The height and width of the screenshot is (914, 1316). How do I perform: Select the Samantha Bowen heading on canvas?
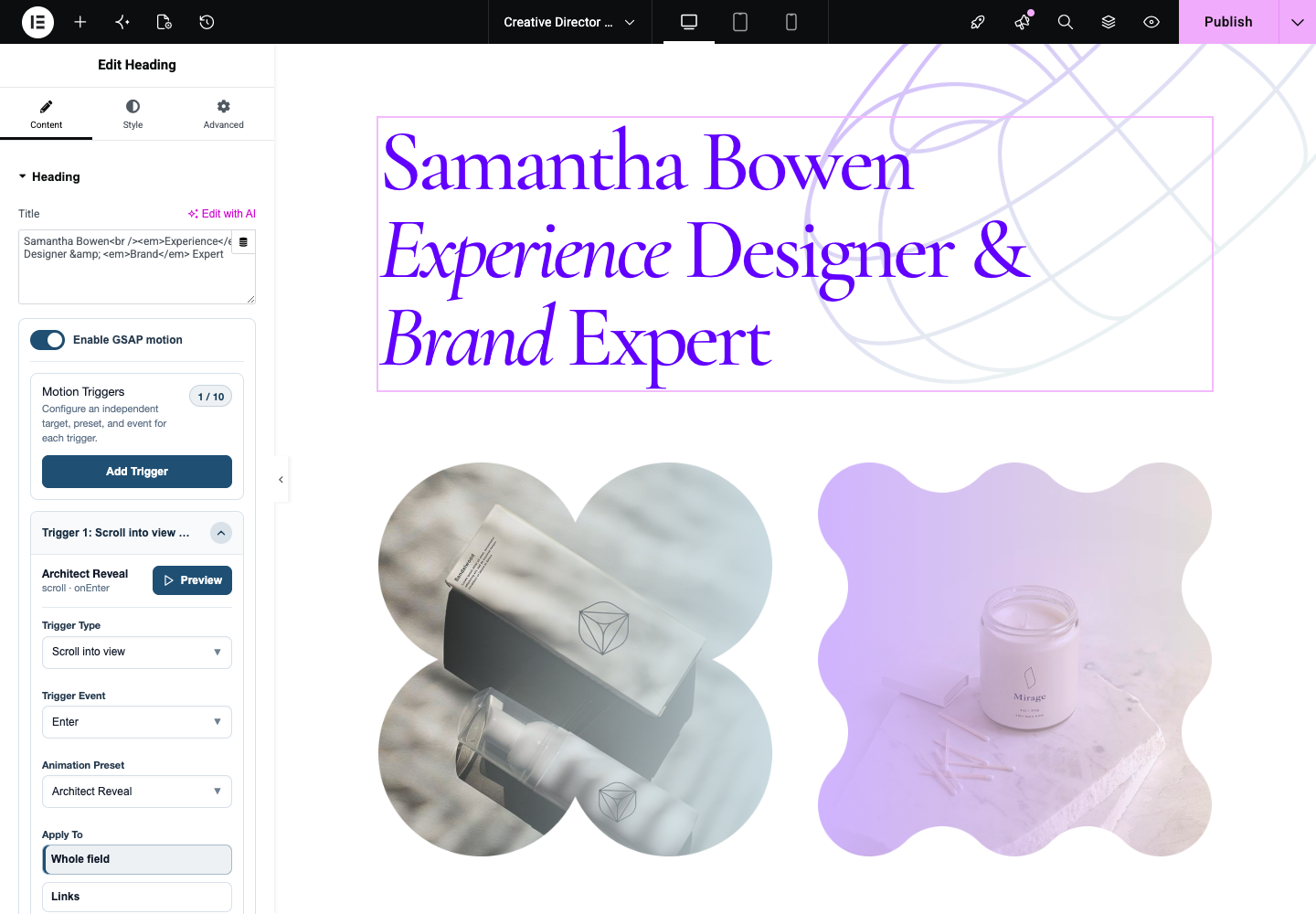(795, 254)
